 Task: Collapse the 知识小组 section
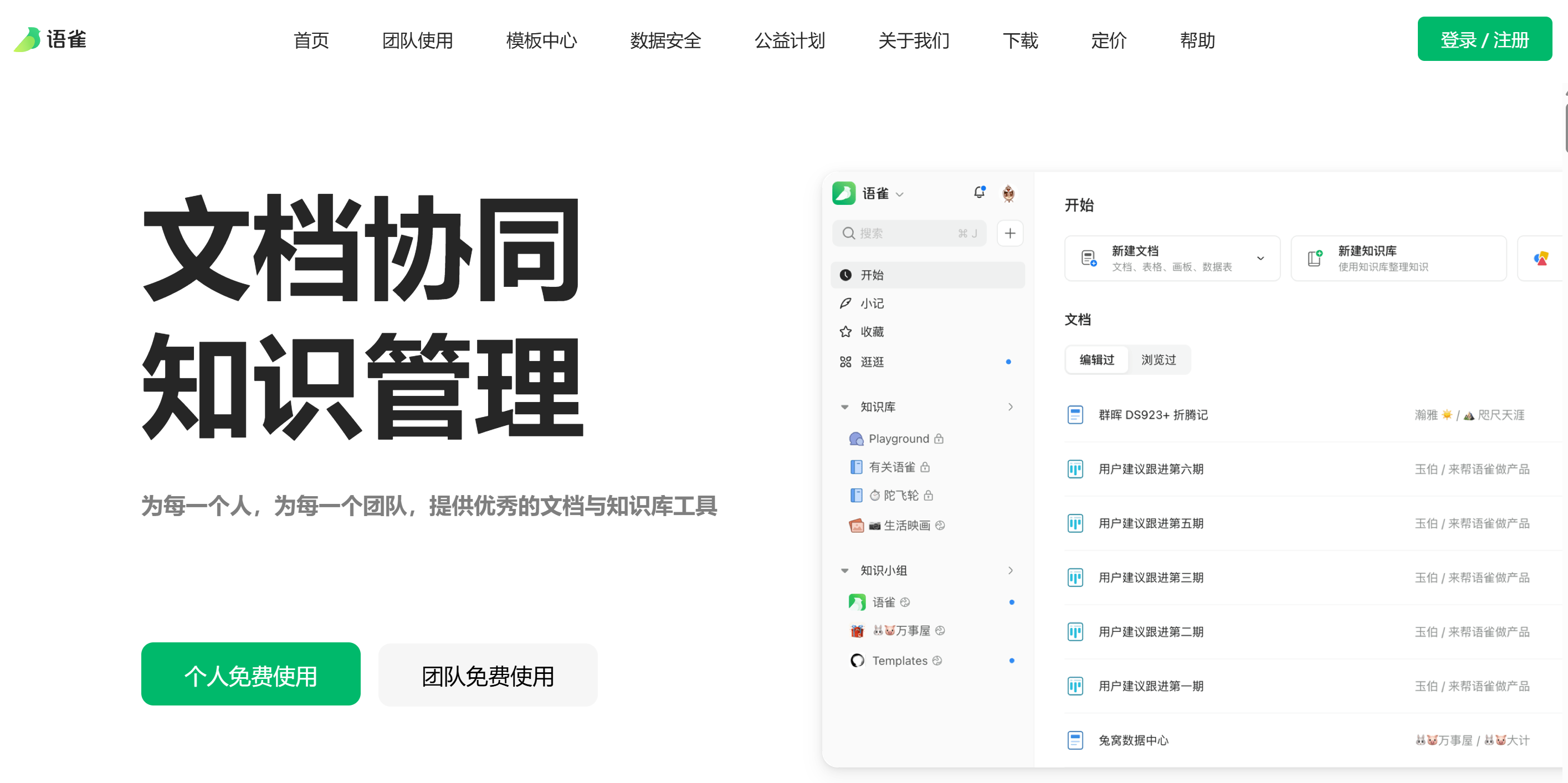845,570
